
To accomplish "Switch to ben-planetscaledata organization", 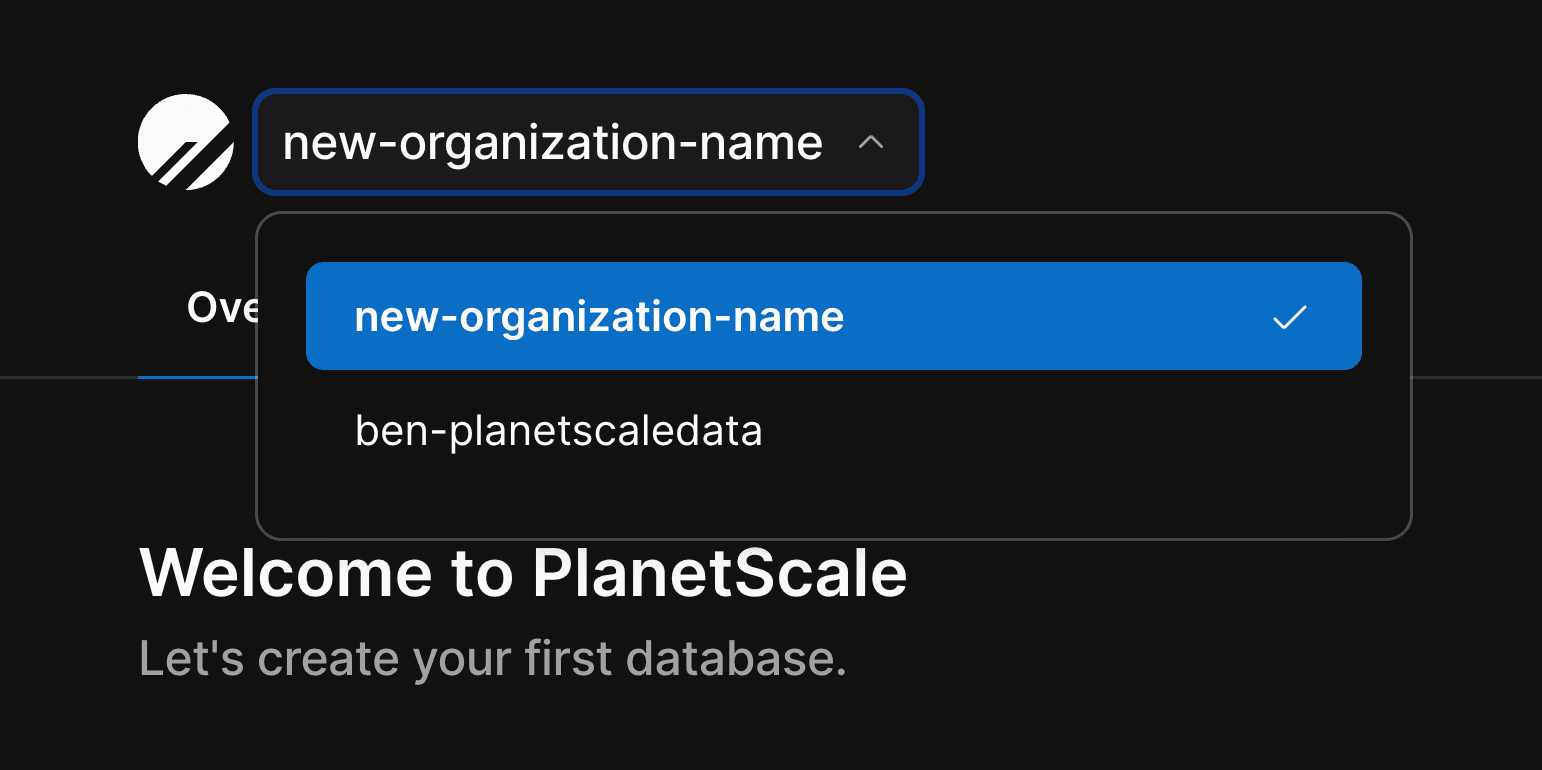I will coord(833,431).
